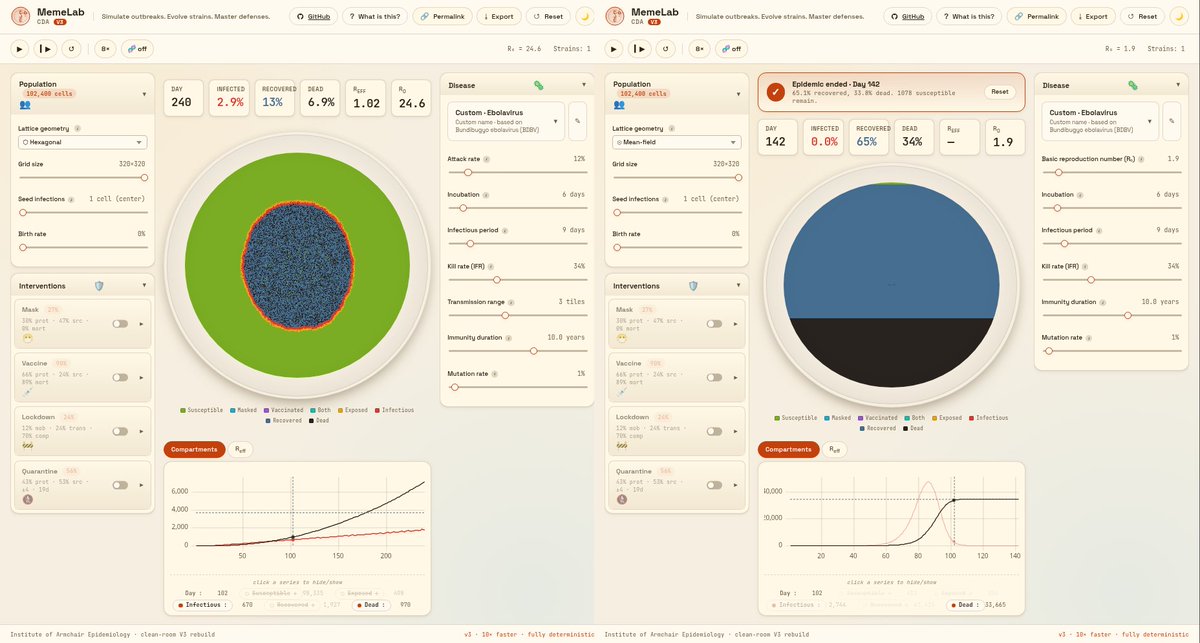Start simulation with play button in right window
The width and height of the screenshot is (1200, 643).
tap(613, 48)
